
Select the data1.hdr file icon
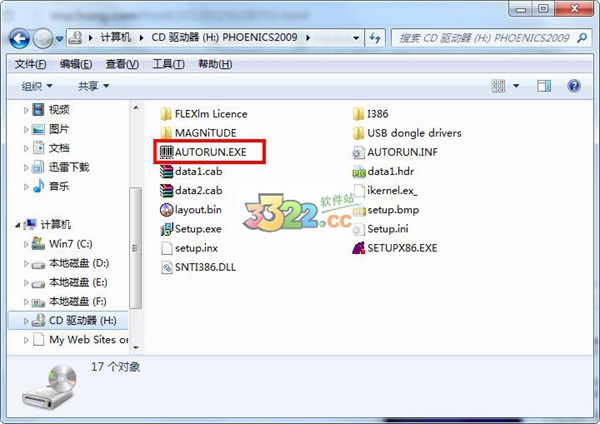tap(359, 172)
